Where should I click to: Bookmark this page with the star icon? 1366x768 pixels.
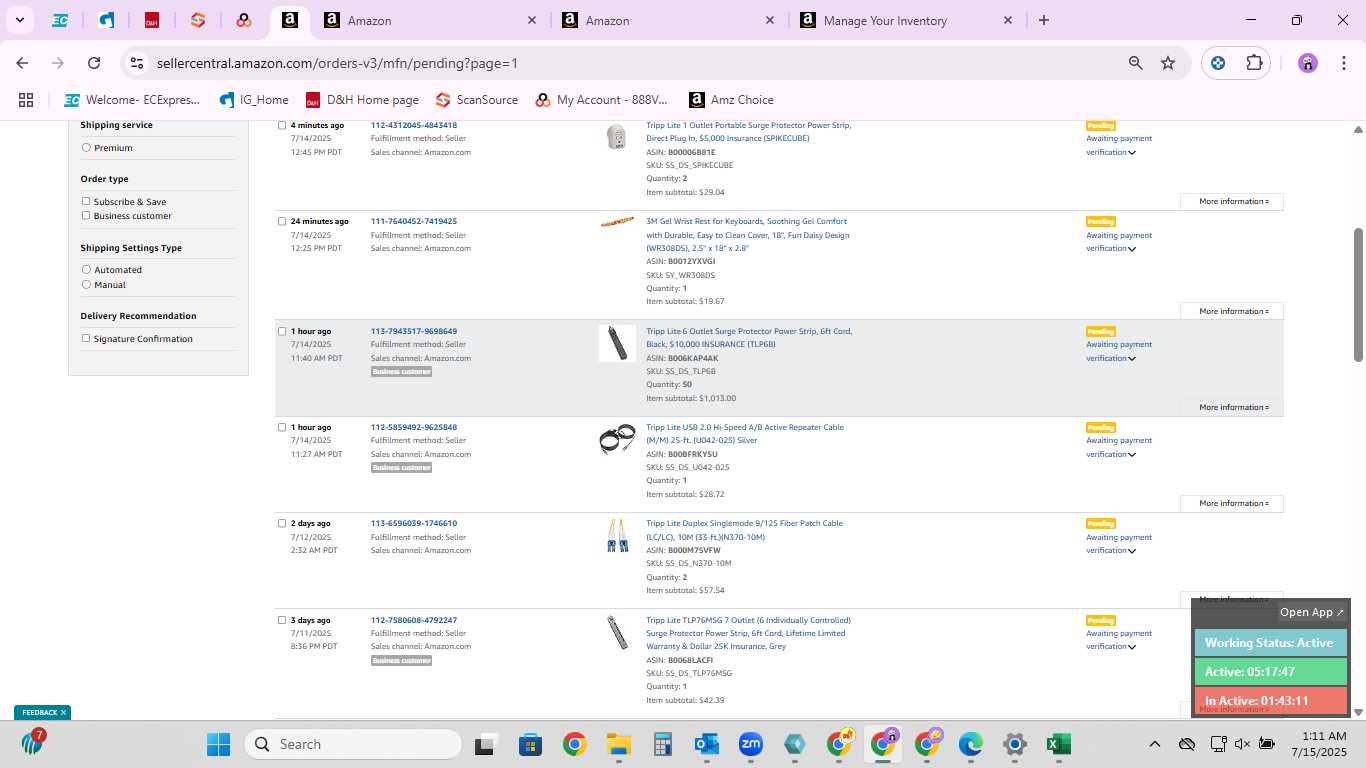(1168, 63)
